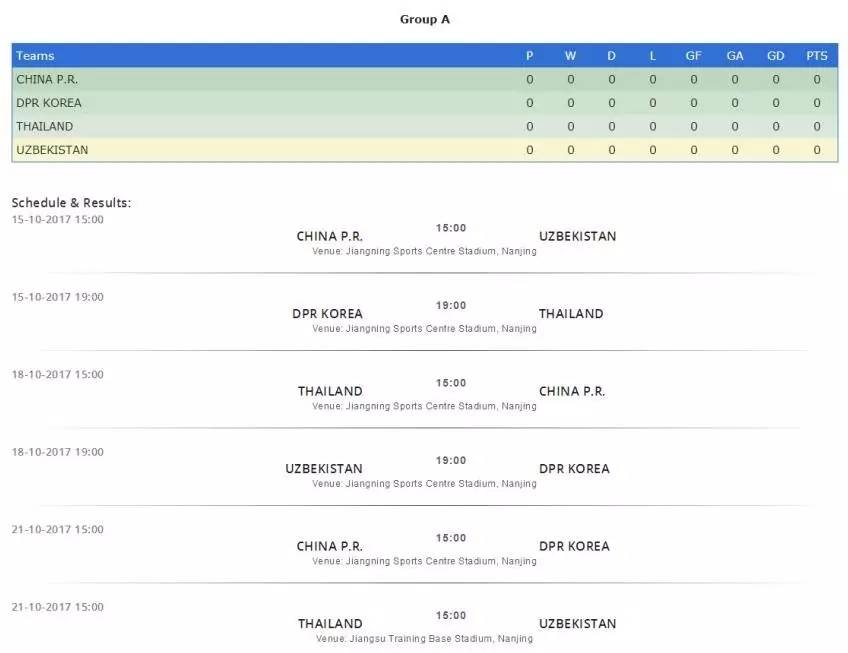The image size is (848, 653).
Task: Click the "PTS" column header
Action: 817,56
